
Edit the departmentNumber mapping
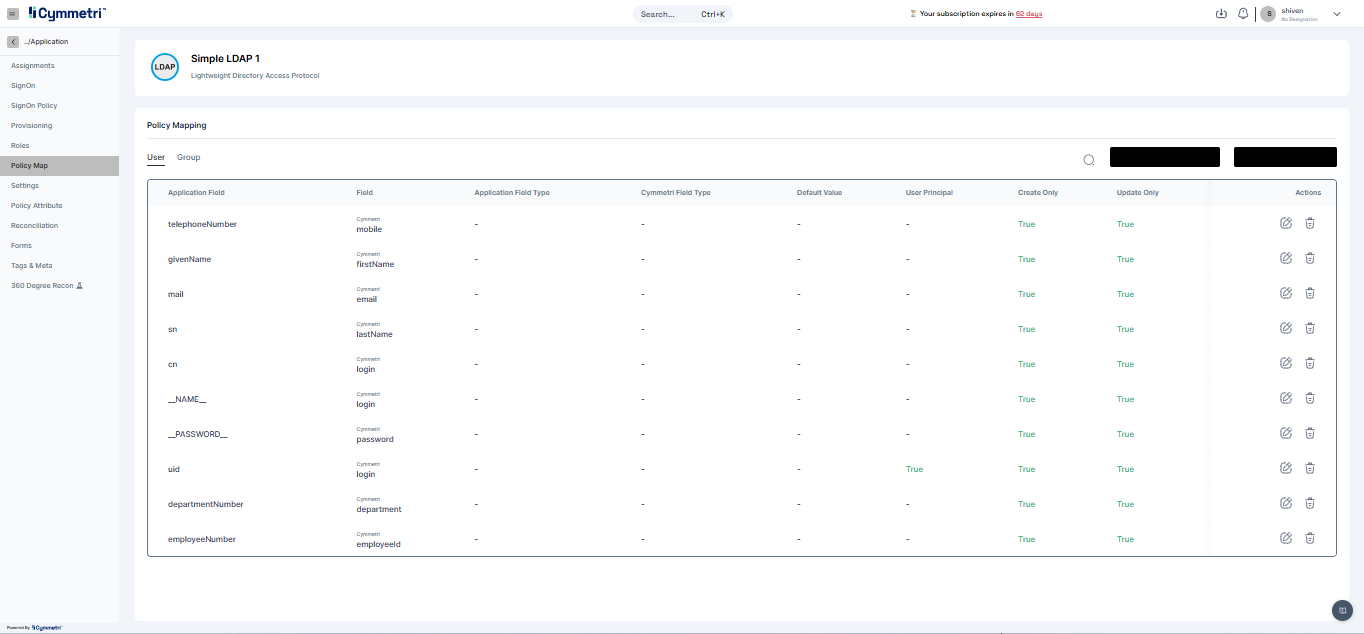click(x=1286, y=503)
